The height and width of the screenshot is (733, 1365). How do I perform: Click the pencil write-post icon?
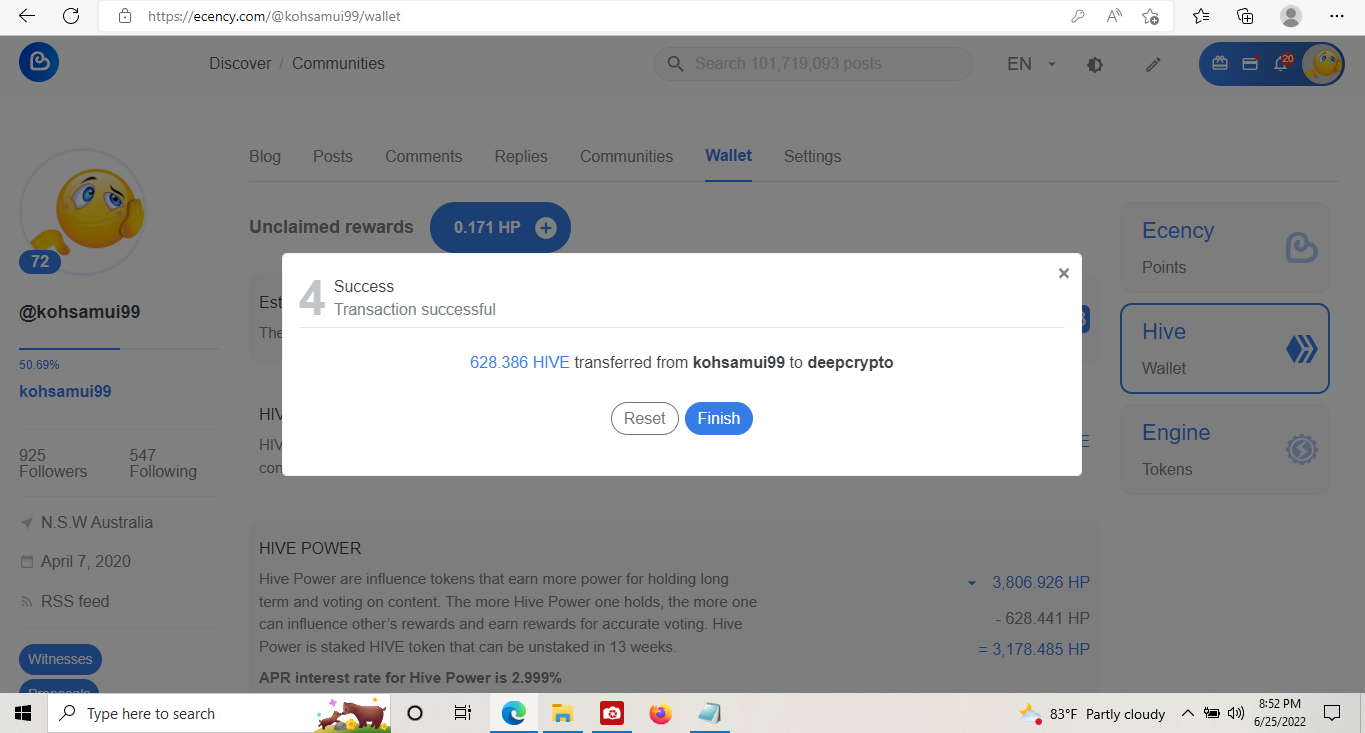tap(1153, 64)
